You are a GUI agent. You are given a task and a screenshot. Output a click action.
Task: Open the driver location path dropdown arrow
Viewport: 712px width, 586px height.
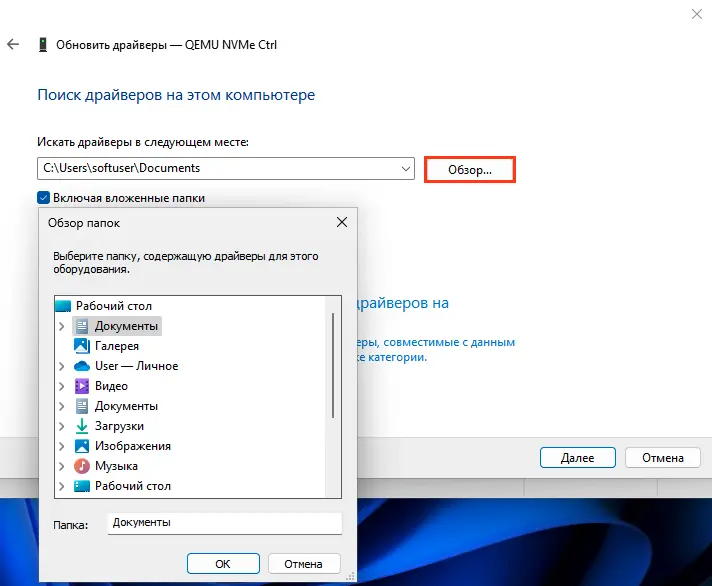click(403, 169)
